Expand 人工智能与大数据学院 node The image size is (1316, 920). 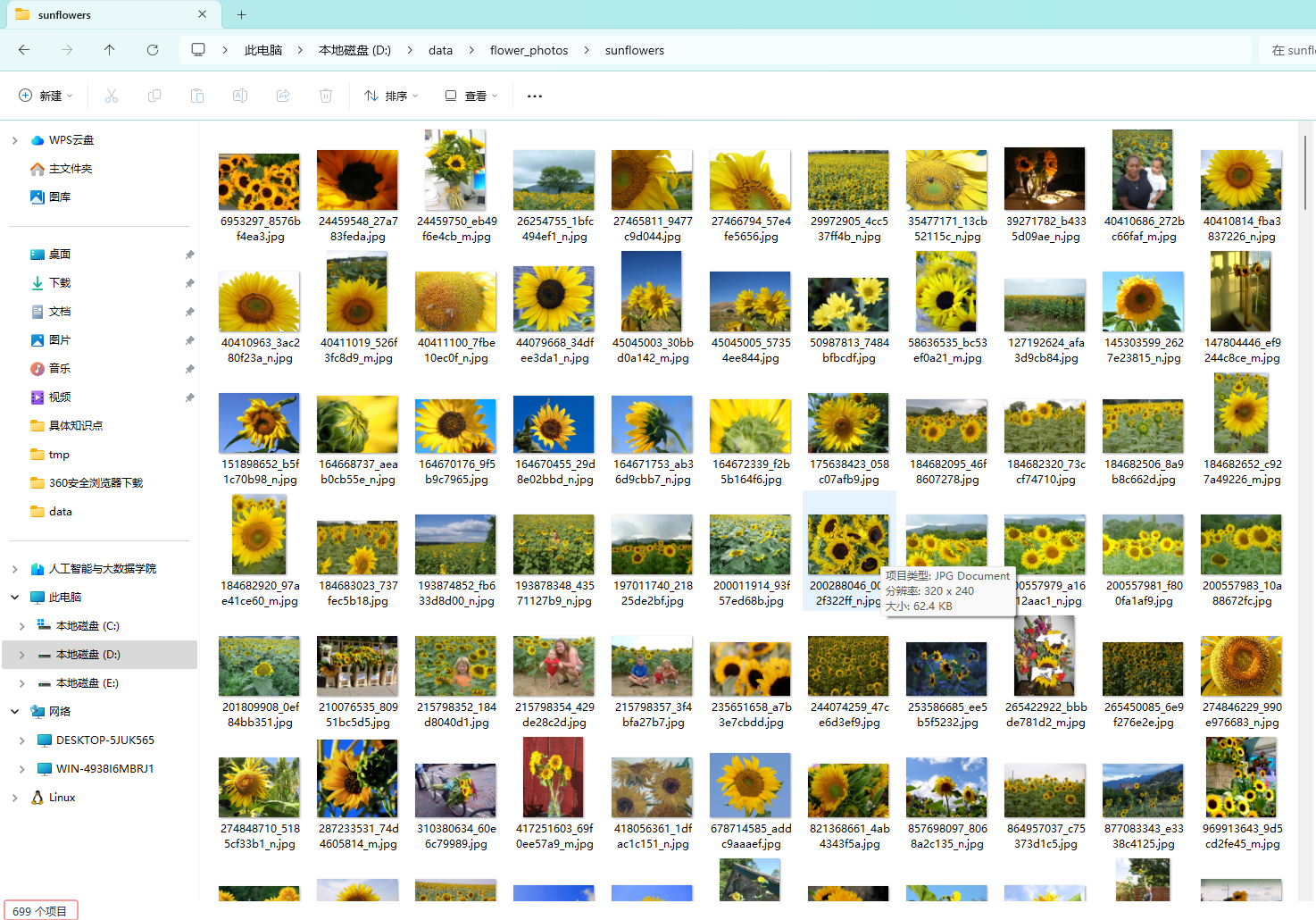click(14, 569)
